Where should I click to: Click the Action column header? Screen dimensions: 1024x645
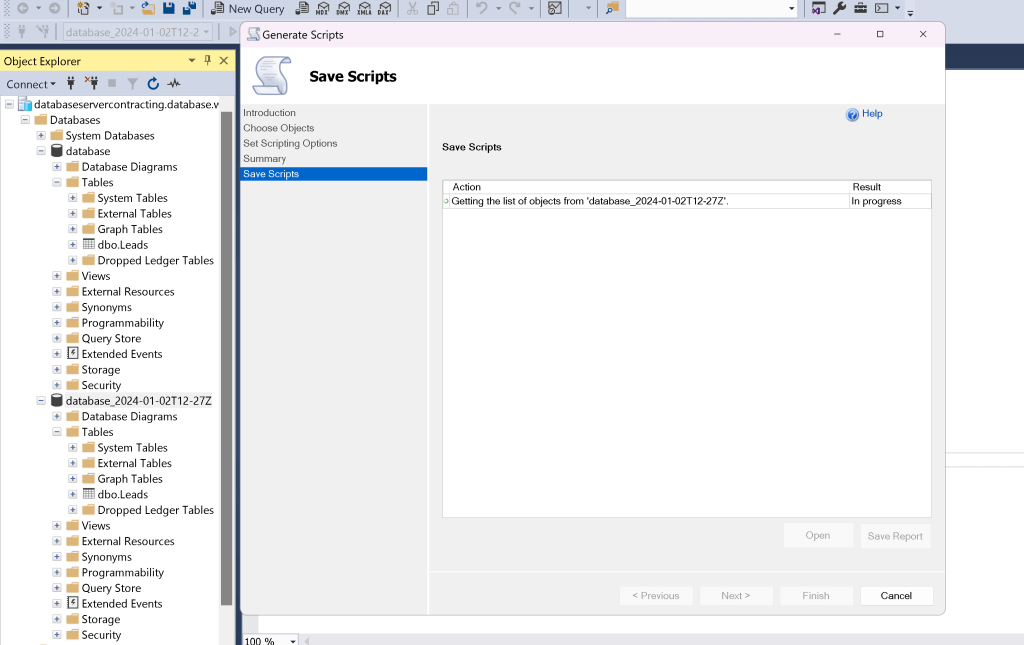[647, 187]
